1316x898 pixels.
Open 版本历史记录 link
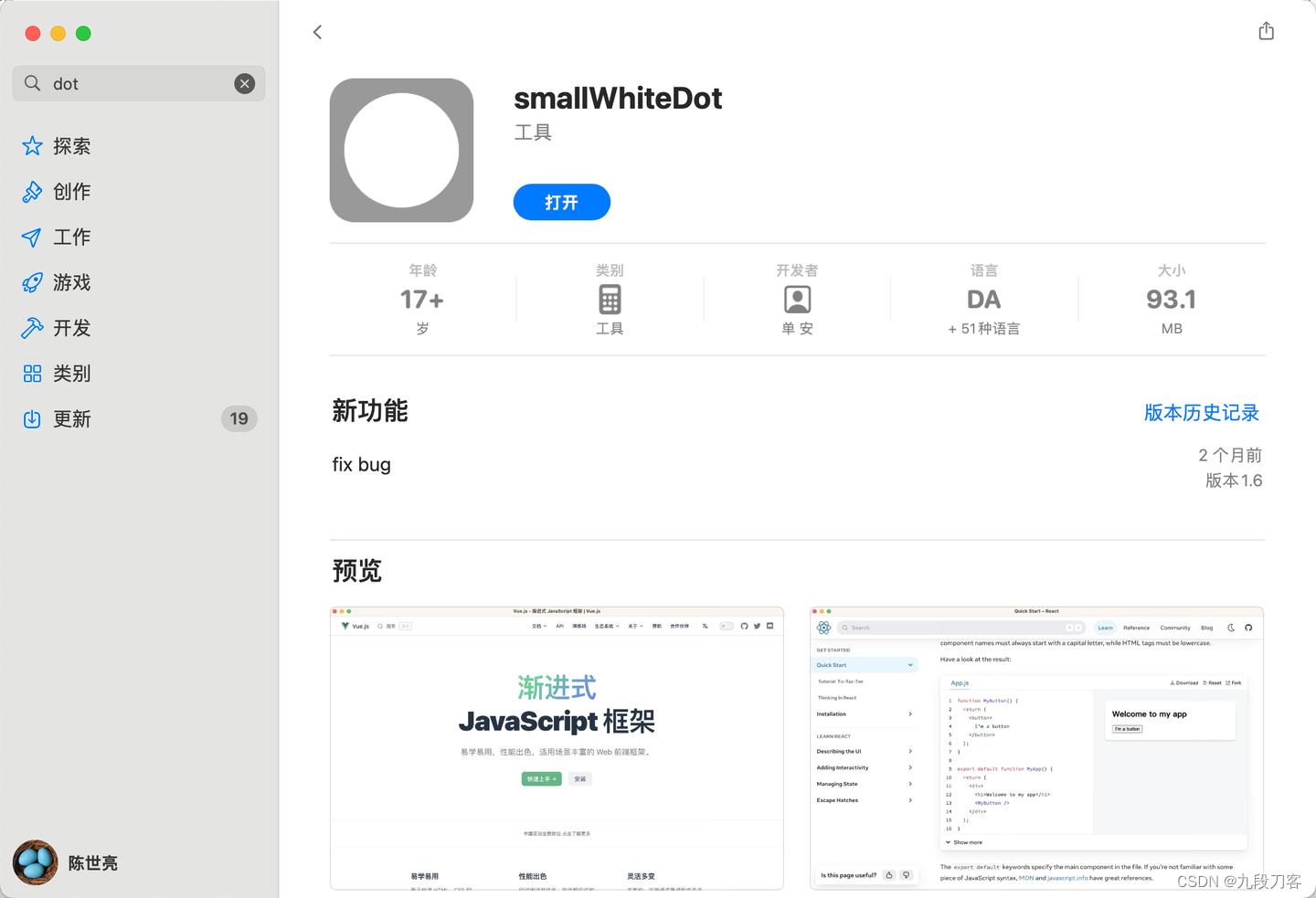[x=1202, y=413]
